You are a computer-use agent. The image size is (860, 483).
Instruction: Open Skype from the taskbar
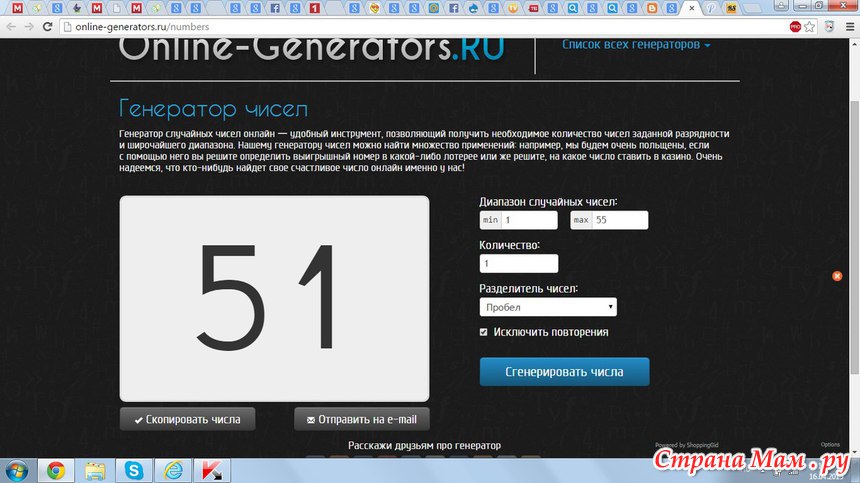click(x=134, y=470)
